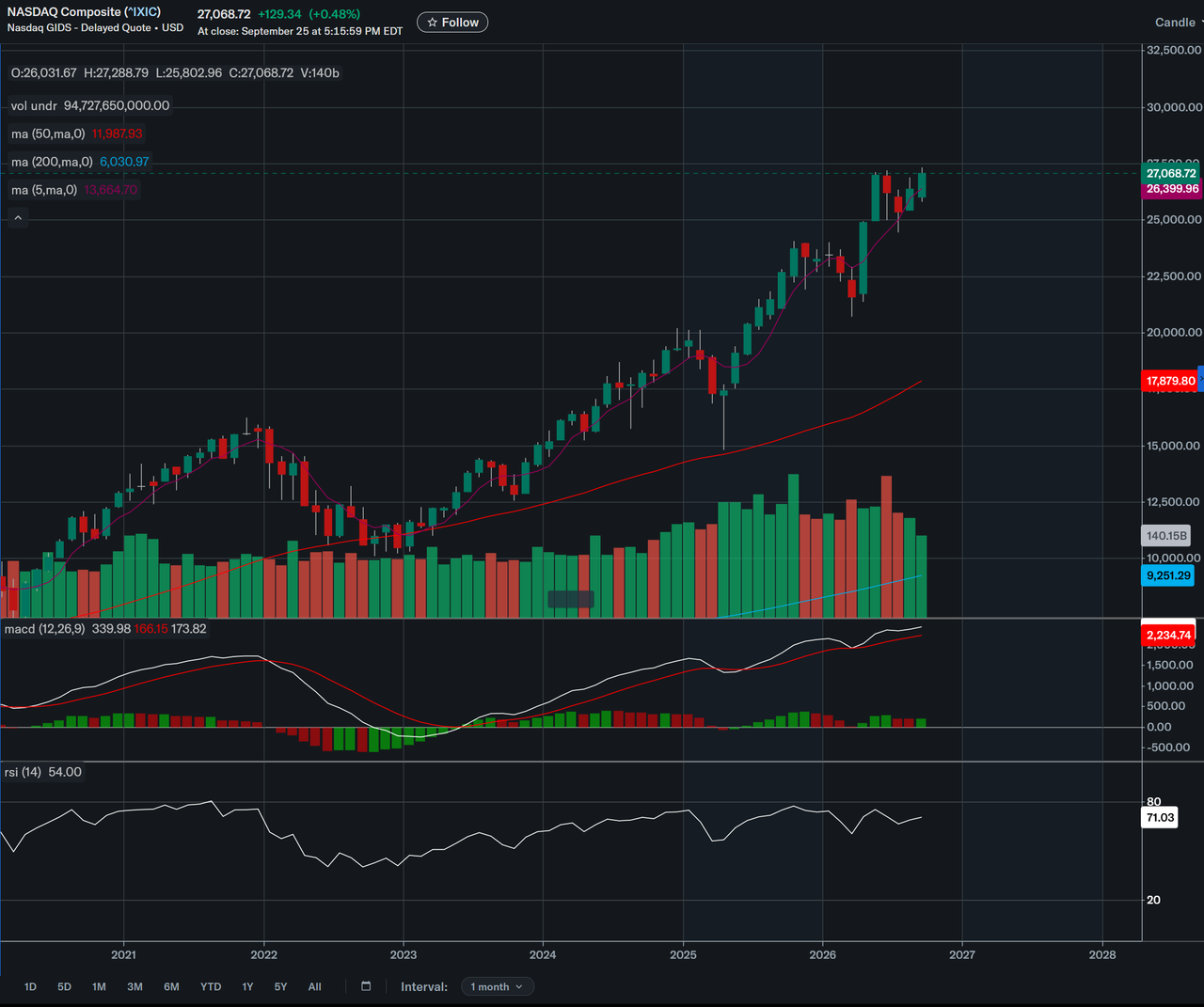Collapse the indicator legend list
Screen dimensions: 1204x1007
[18, 218]
